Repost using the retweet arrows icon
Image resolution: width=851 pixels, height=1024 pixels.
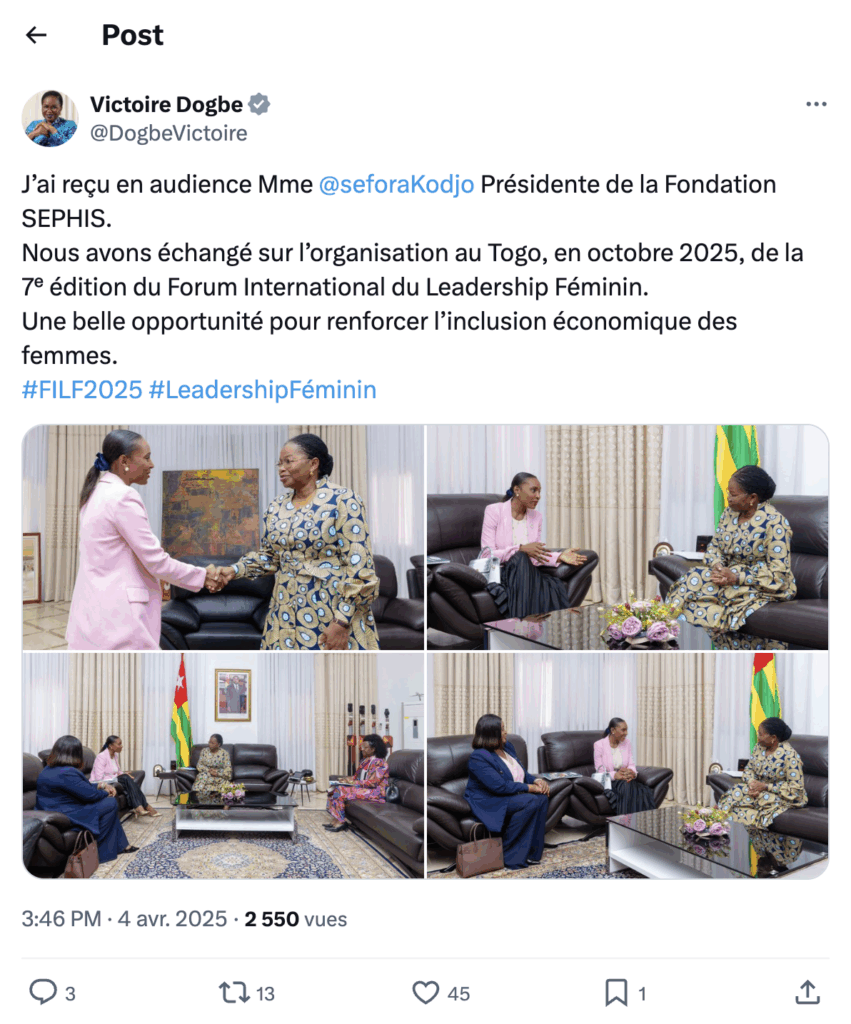click(x=234, y=993)
